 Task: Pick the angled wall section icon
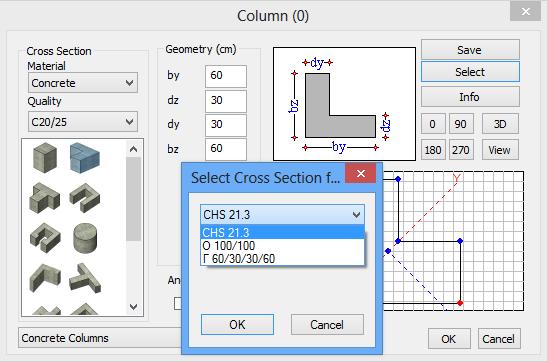(45, 278)
